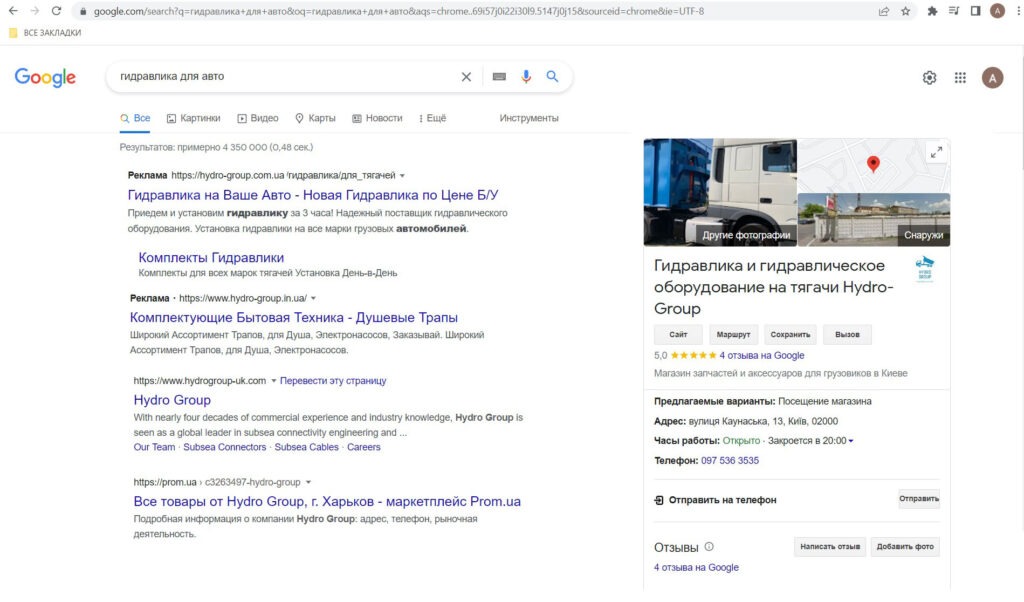Clear the search query with the X icon

point(466,76)
